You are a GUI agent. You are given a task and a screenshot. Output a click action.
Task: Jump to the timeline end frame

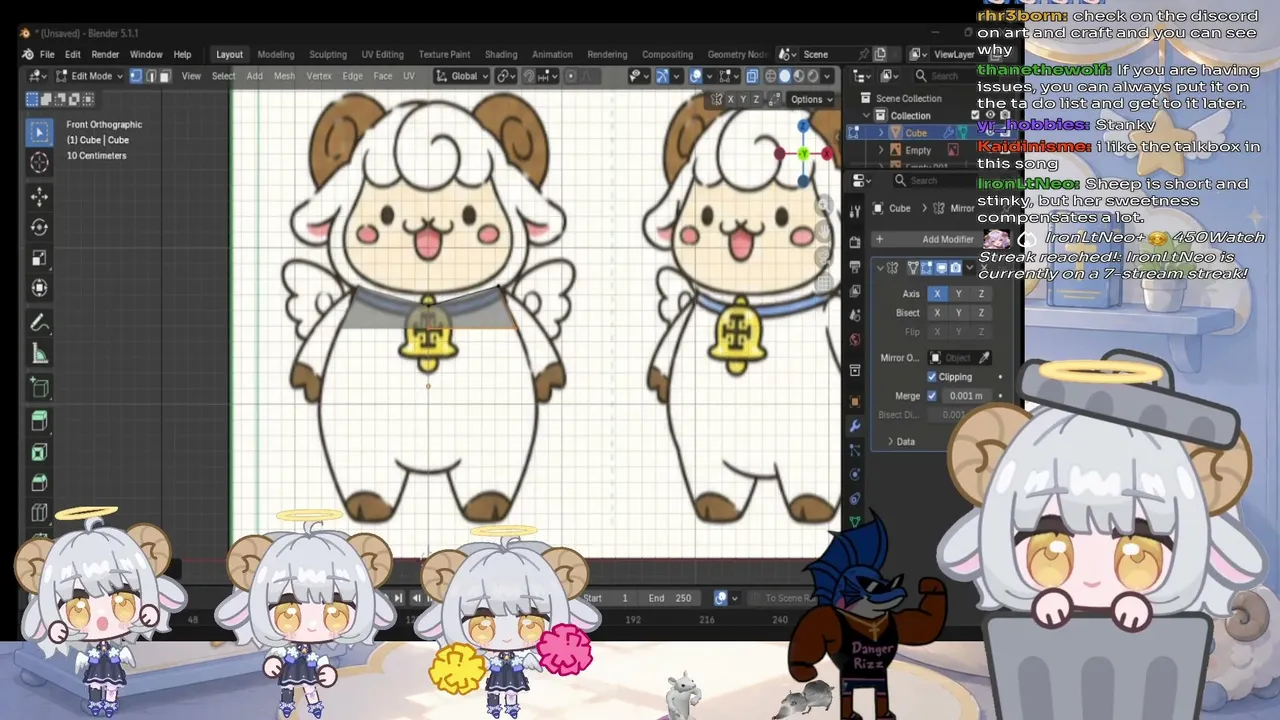pos(399,598)
